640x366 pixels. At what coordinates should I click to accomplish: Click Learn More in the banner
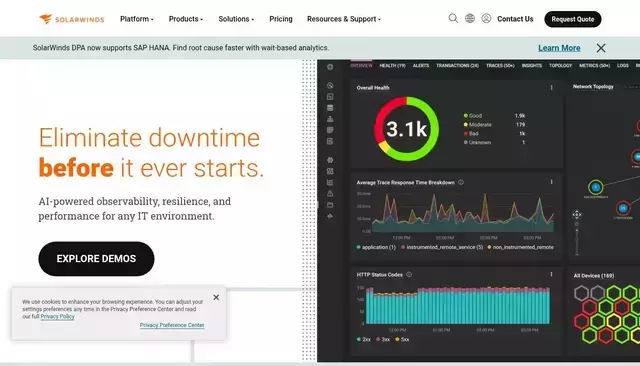coord(559,48)
